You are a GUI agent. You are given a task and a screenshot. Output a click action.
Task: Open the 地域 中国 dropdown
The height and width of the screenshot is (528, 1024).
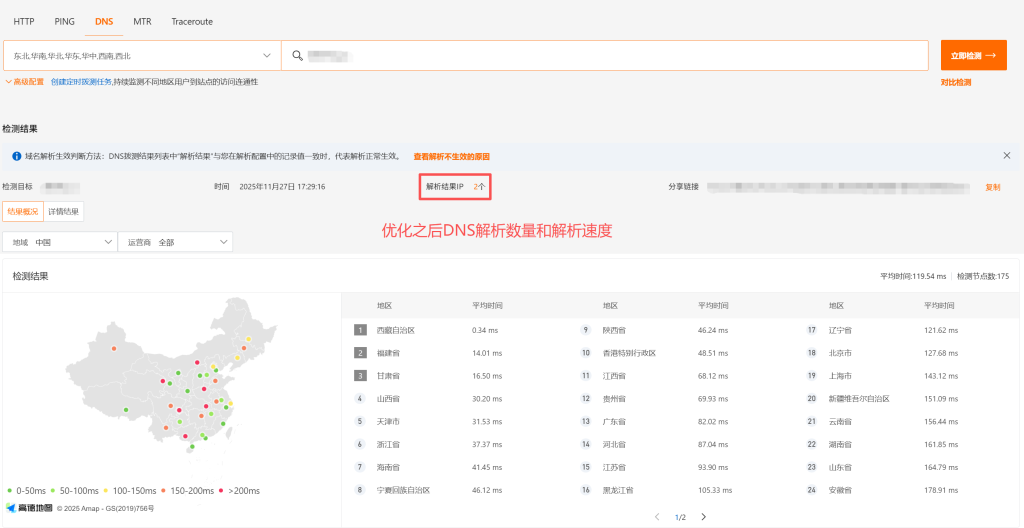(x=59, y=242)
